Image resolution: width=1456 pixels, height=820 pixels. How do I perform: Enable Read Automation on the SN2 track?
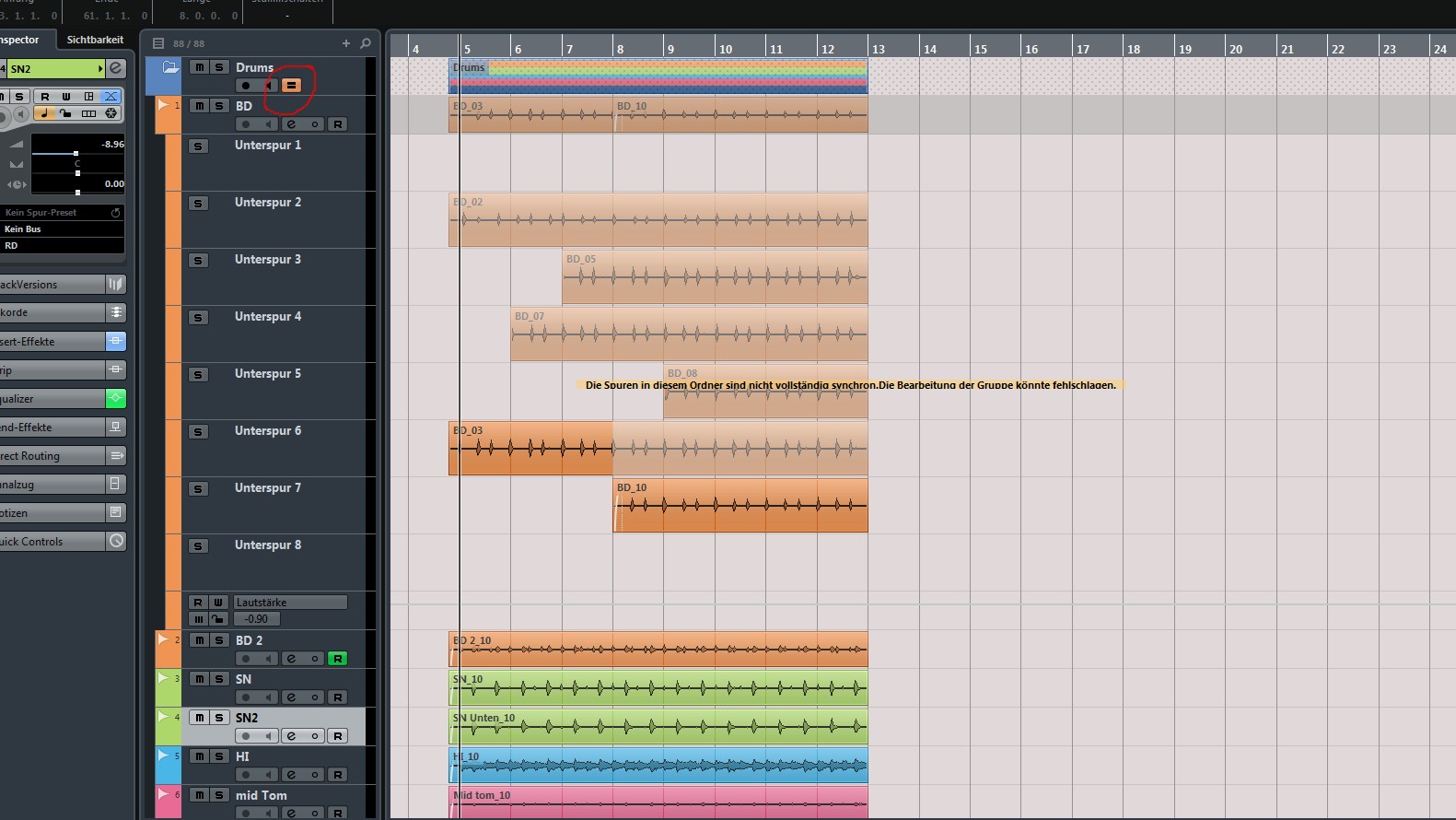[338, 736]
